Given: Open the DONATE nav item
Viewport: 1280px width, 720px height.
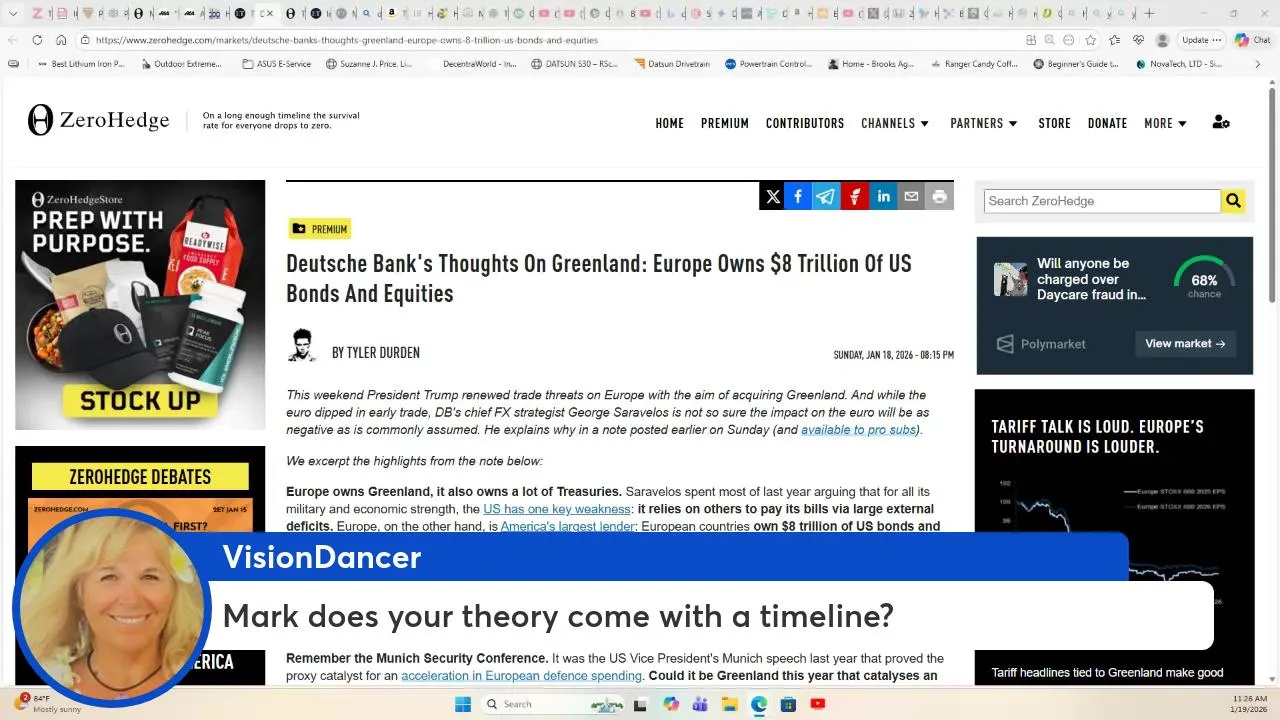Looking at the screenshot, I should pos(1107,123).
